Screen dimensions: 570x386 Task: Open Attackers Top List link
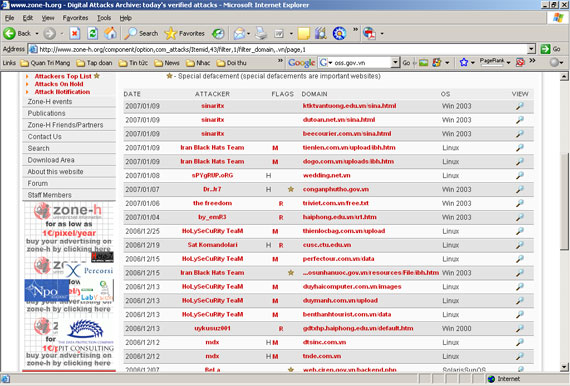(63, 76)
